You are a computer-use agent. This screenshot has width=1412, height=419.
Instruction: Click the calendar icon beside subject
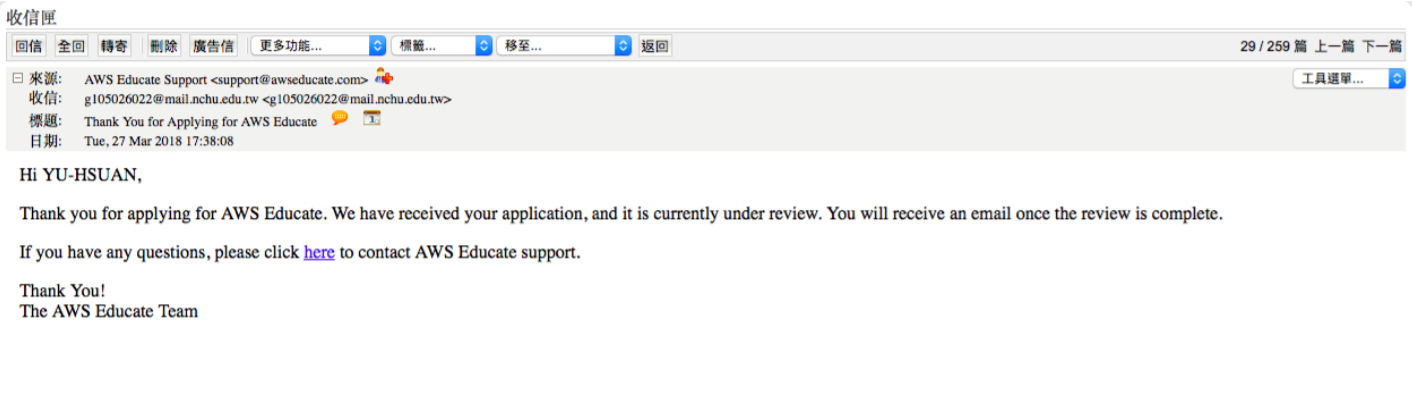371,118
